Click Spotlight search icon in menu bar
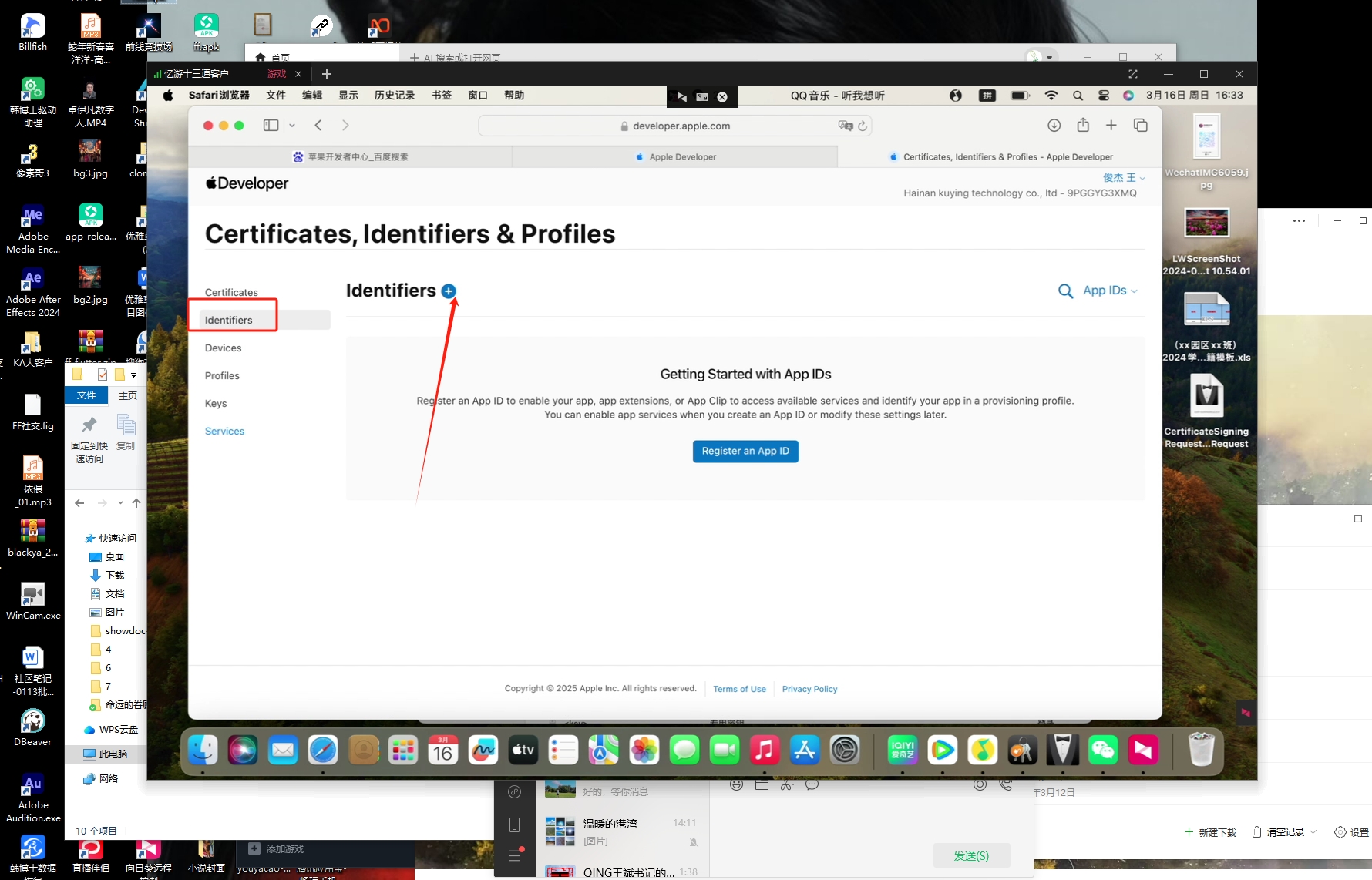The height and width of the screenshot is (880, 1372). point(1078,96)
